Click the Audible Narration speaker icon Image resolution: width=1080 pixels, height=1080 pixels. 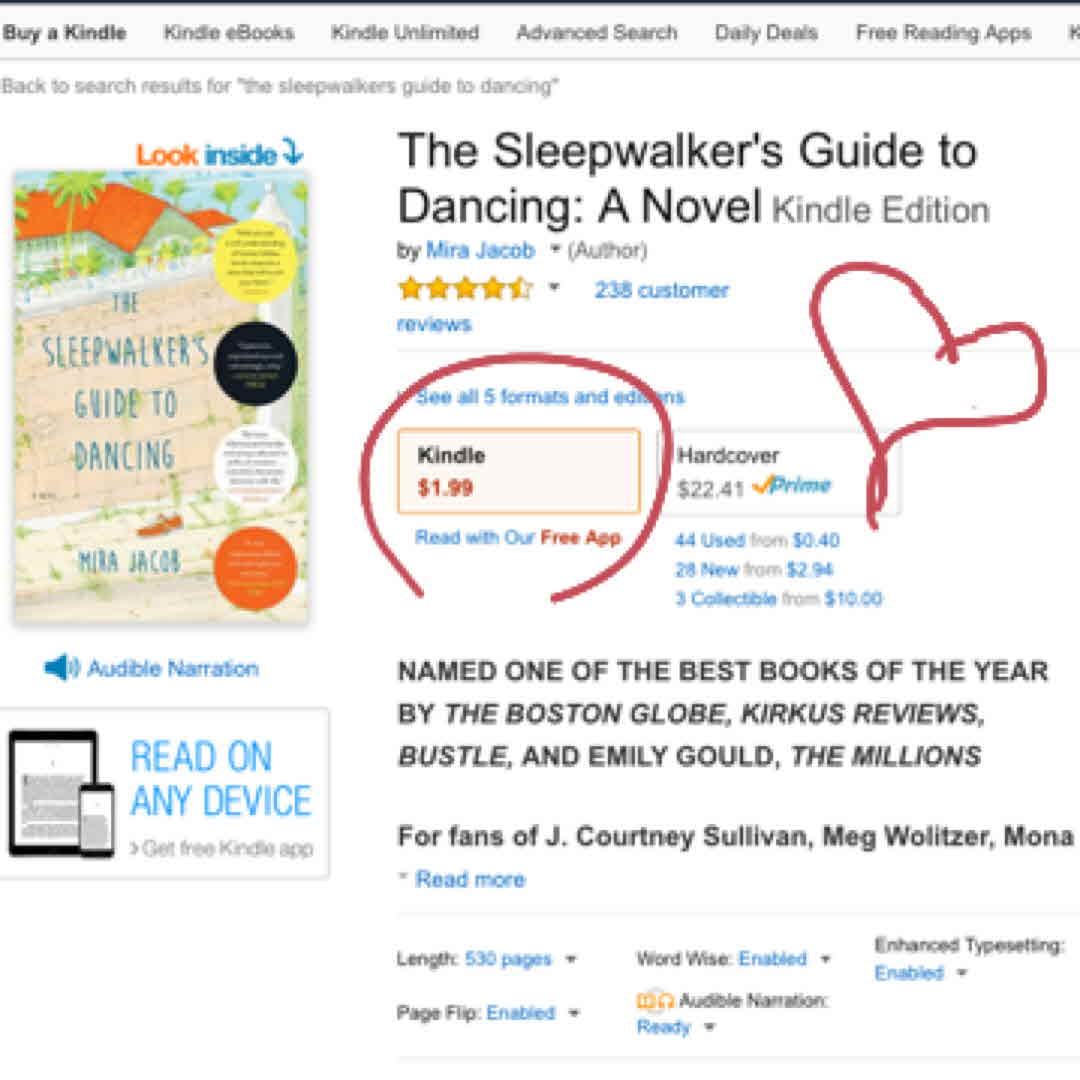click(62, 667)
